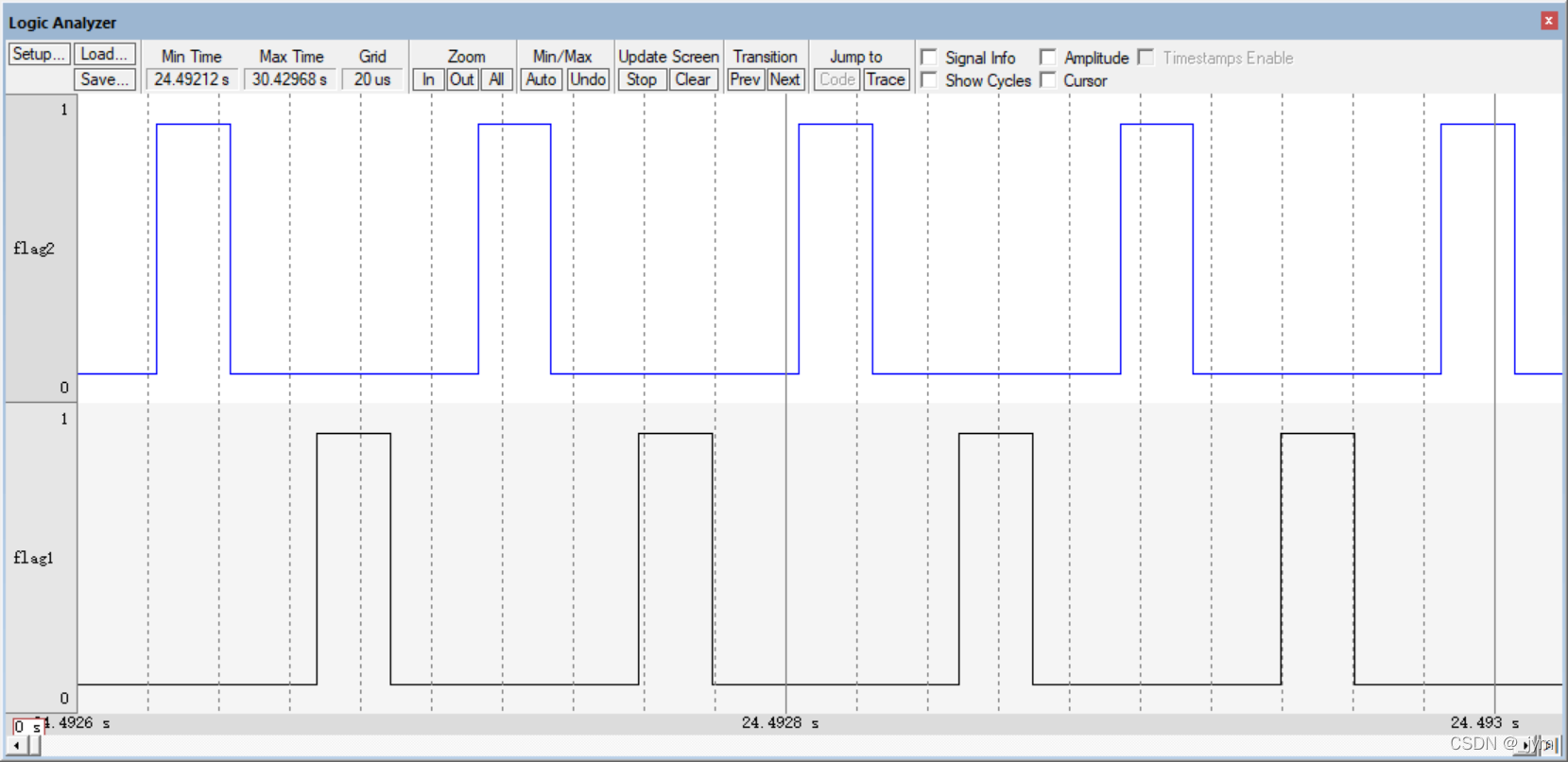
Task: Click the Load... button
Action: click(104, 54)
